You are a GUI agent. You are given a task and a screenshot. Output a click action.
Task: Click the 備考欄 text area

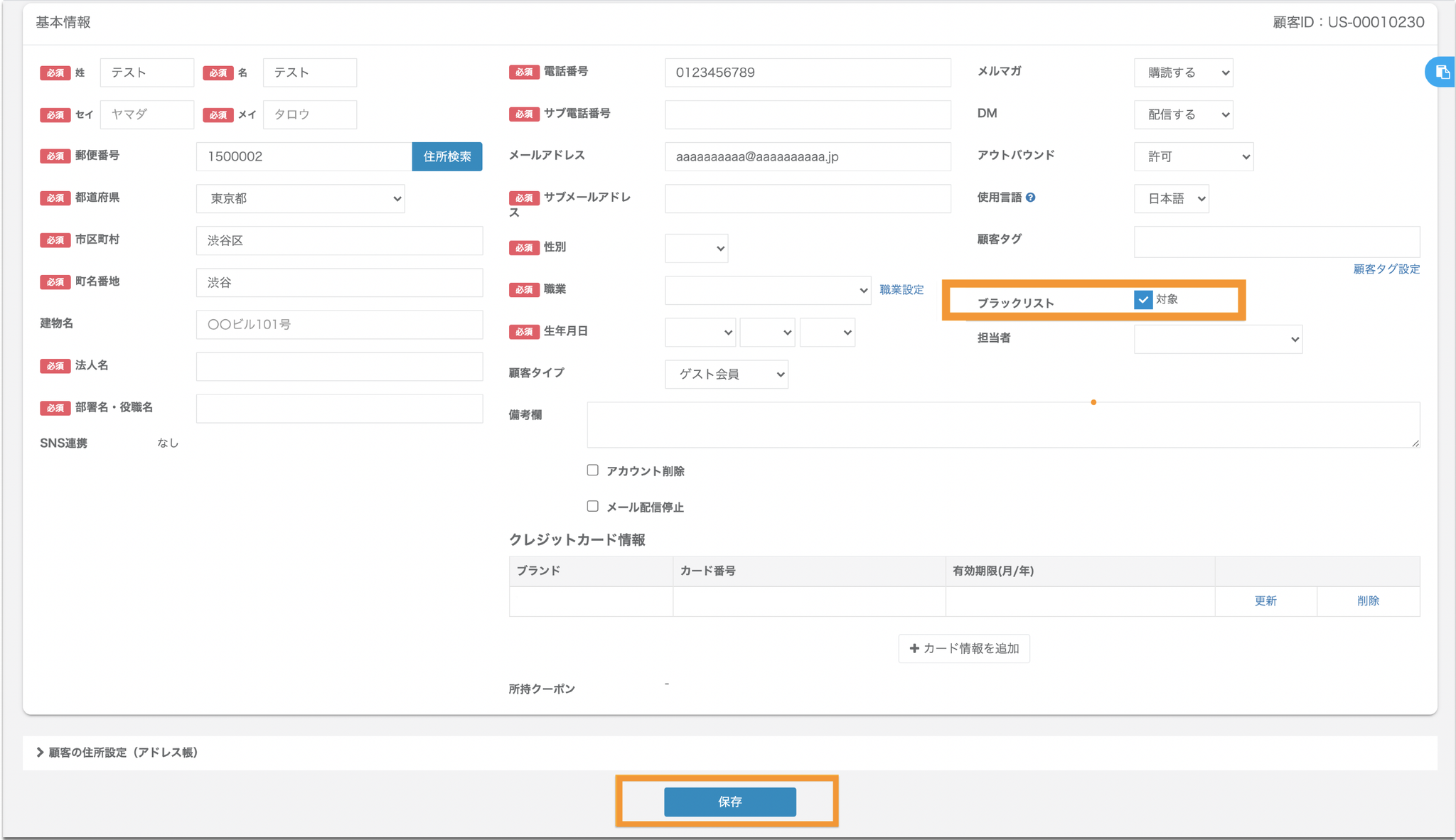pyautogui.click(x=1002, y=424)
